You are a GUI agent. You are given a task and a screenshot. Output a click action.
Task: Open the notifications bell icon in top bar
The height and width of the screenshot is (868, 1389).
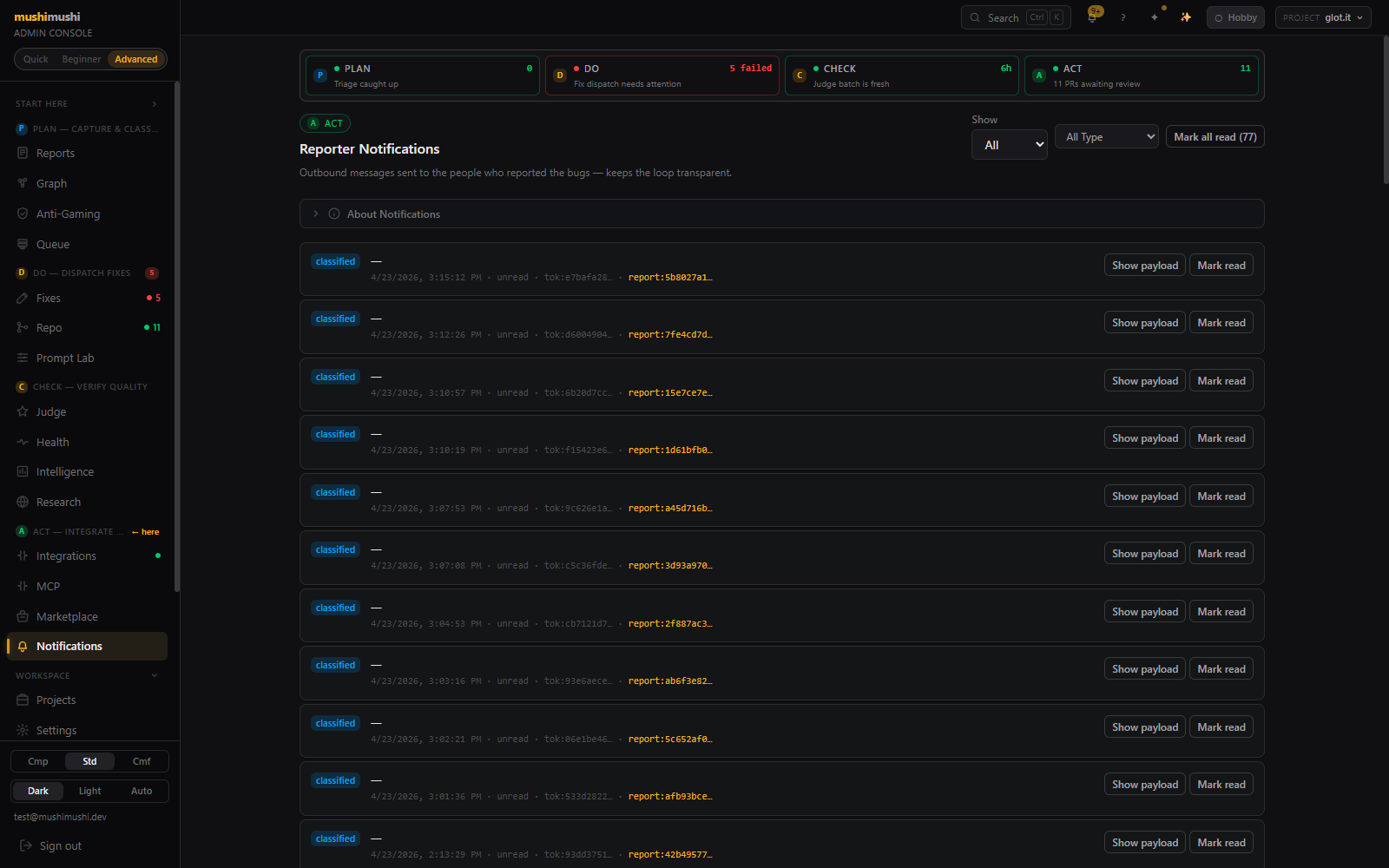click(x=1092, y=17)
